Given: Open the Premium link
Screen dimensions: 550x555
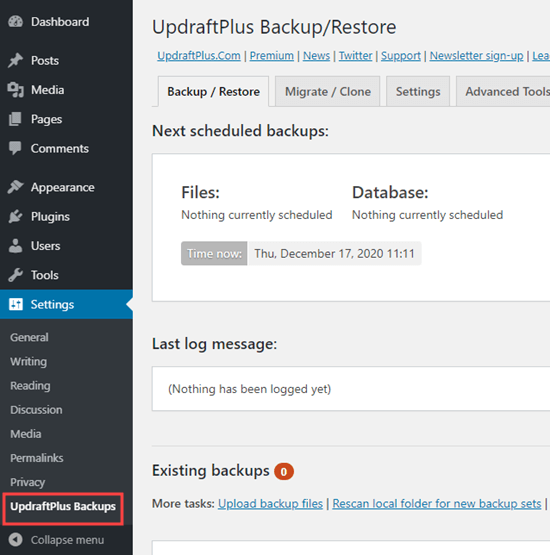Looking at the screenshot, I should pos(271,56).
